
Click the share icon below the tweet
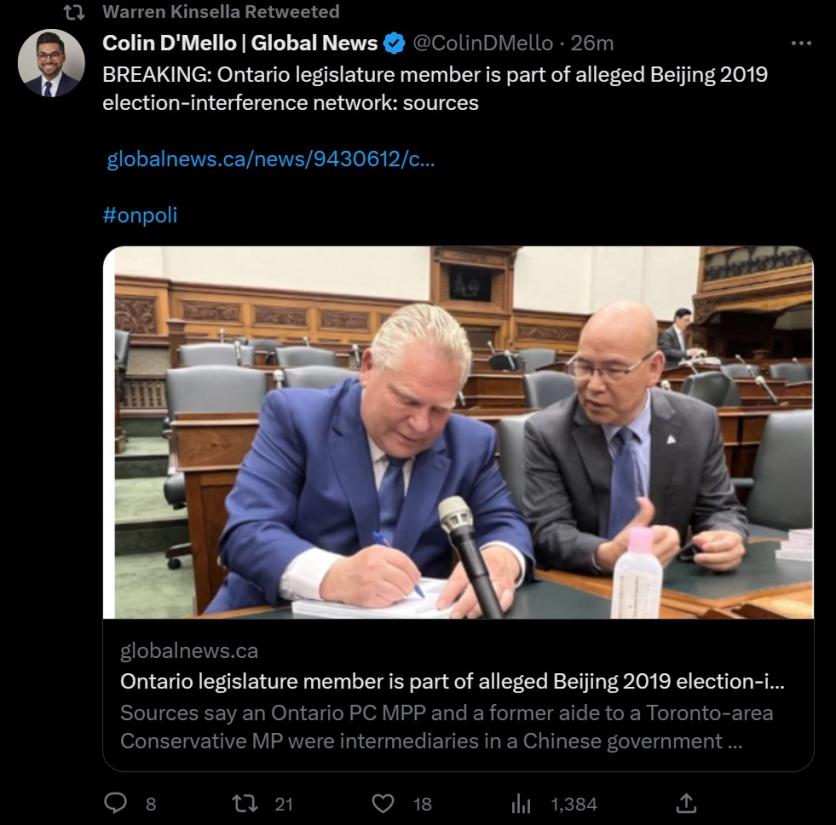coord(686,803)
